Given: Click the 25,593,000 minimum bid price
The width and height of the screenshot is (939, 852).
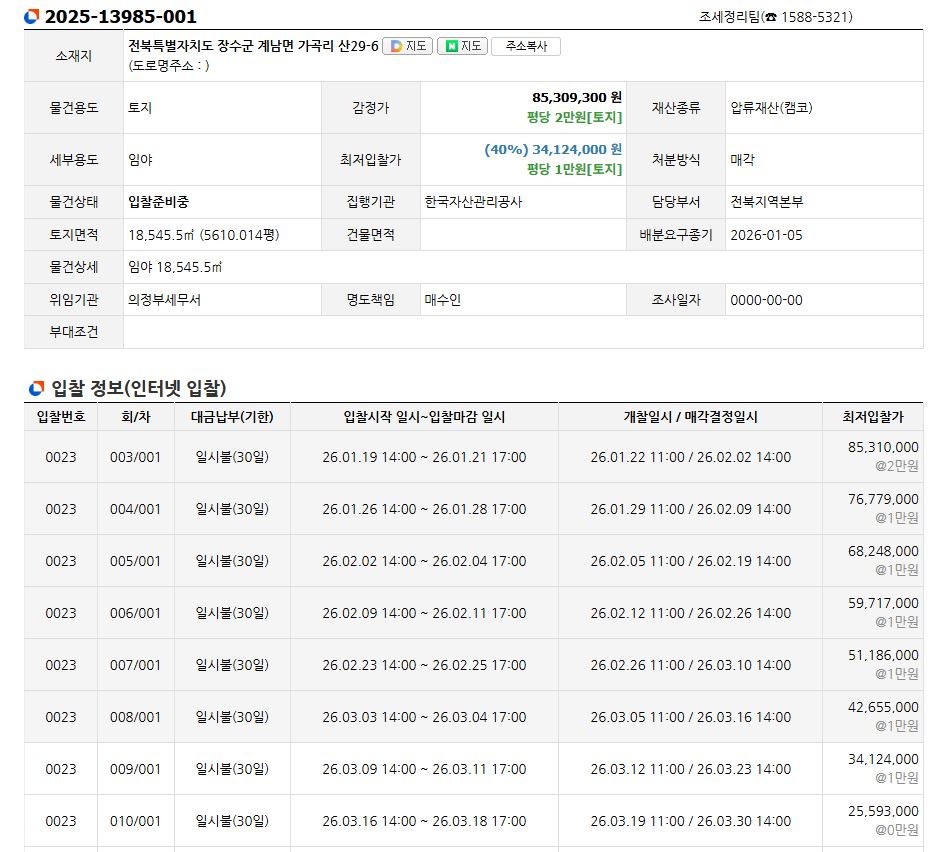Looking at the screenshot, I should tap(883, 811).
